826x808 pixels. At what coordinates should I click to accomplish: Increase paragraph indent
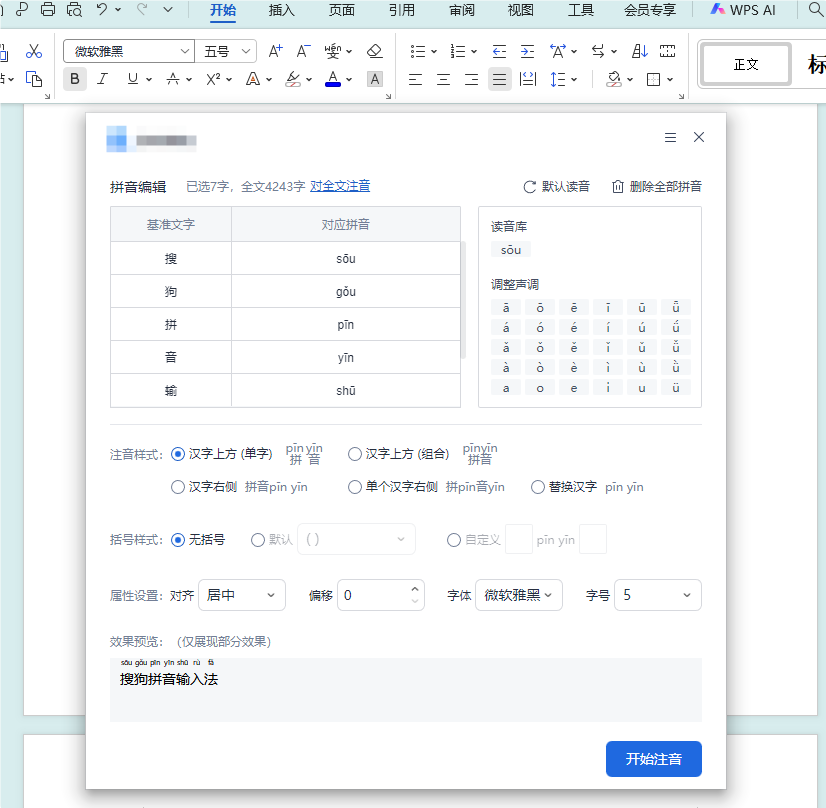(x=527, y=51)
